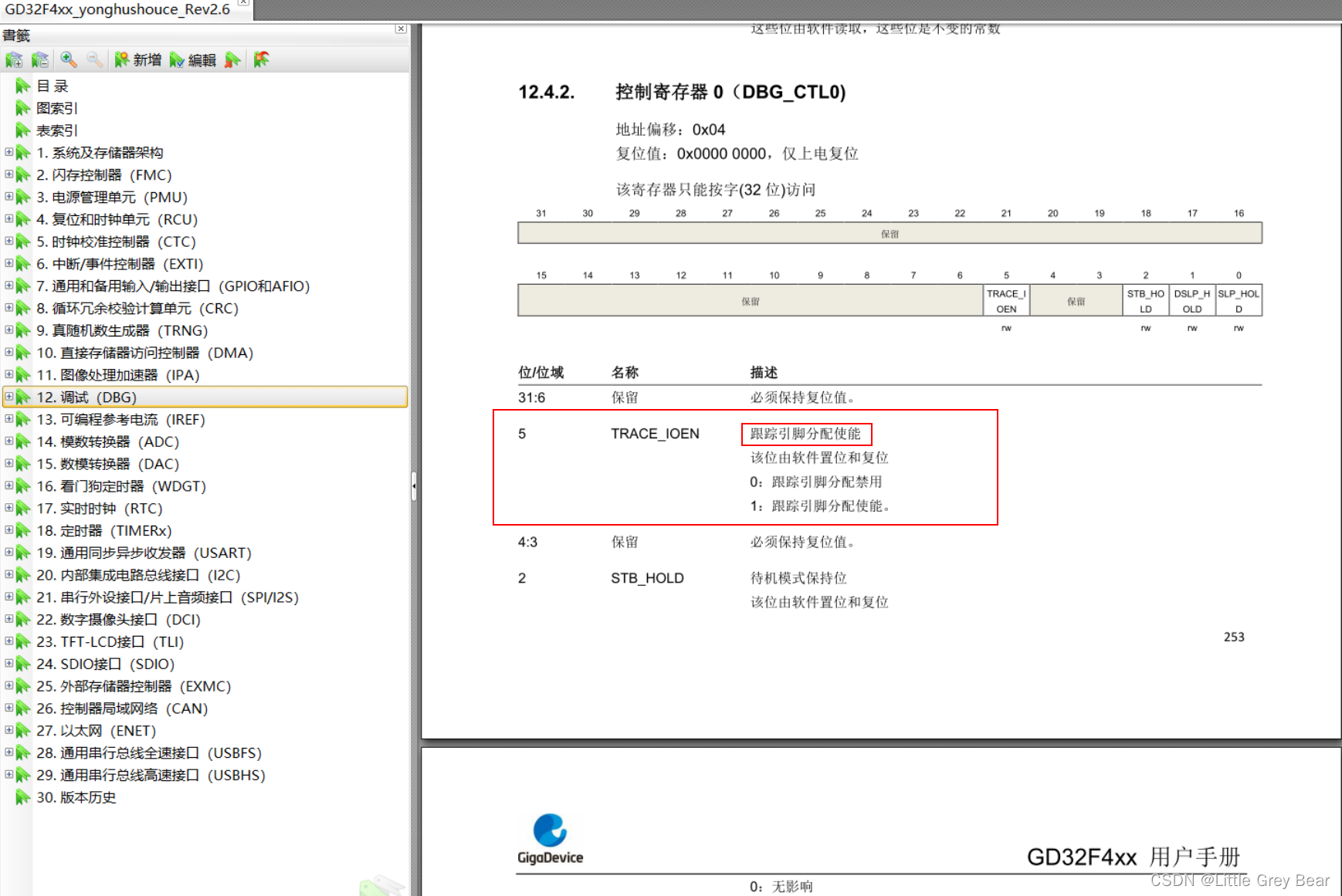Image resolution: width=1342 pixels, height=896 pixels.
Task: Select the zoom in magnifier icon
Action: 68,59
